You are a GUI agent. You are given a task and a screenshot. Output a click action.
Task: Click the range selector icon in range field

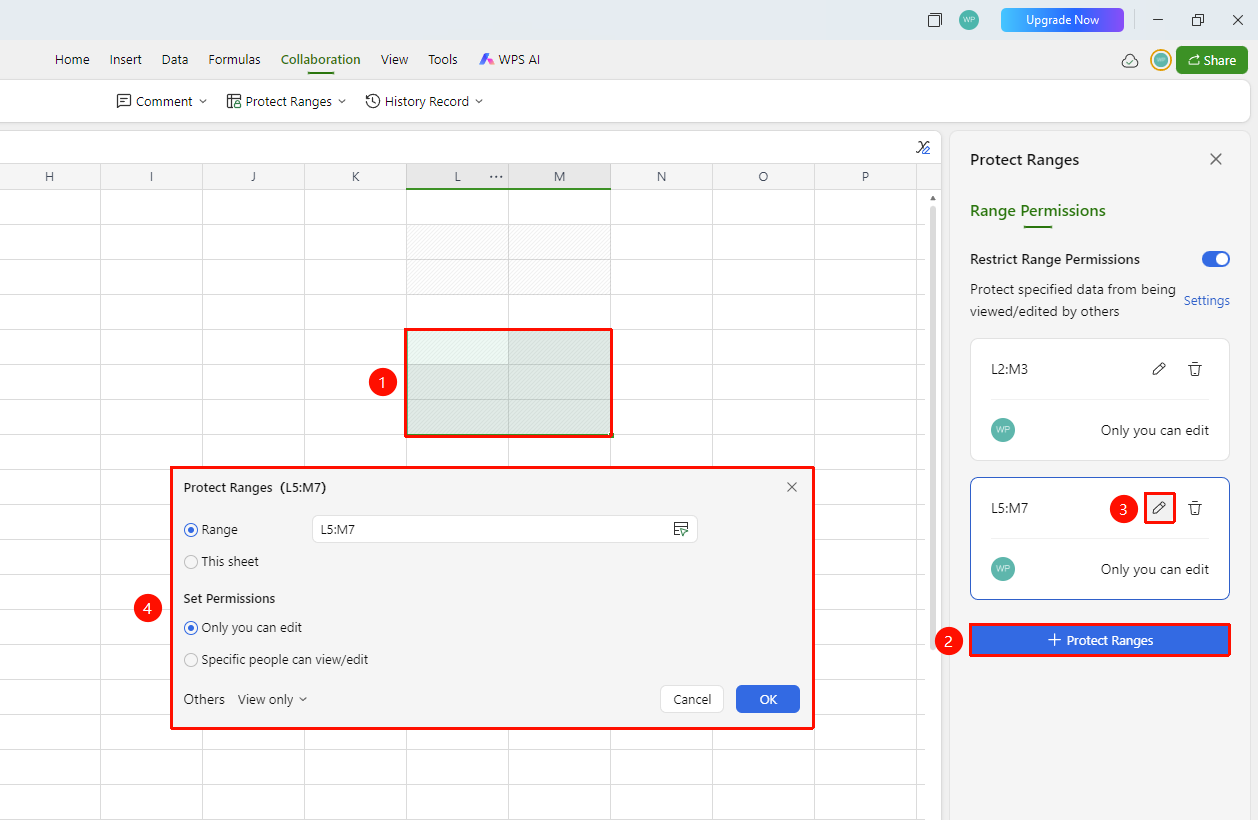681,529
